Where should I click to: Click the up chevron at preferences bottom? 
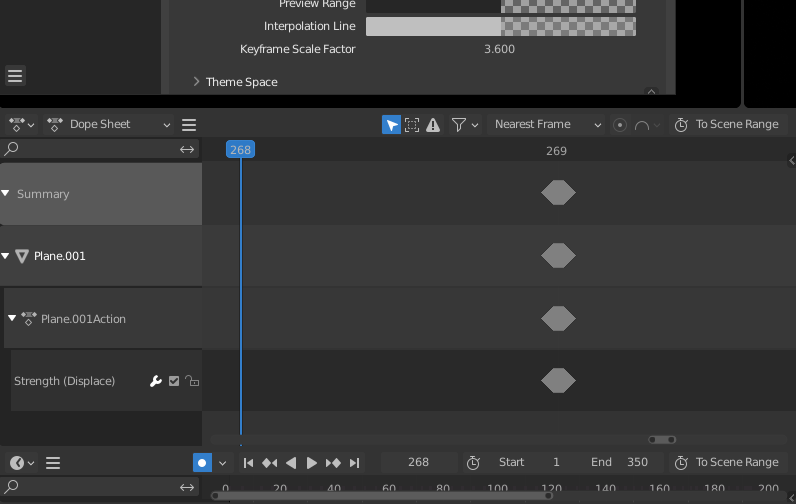pyautogui.click(x=651, y=92)
